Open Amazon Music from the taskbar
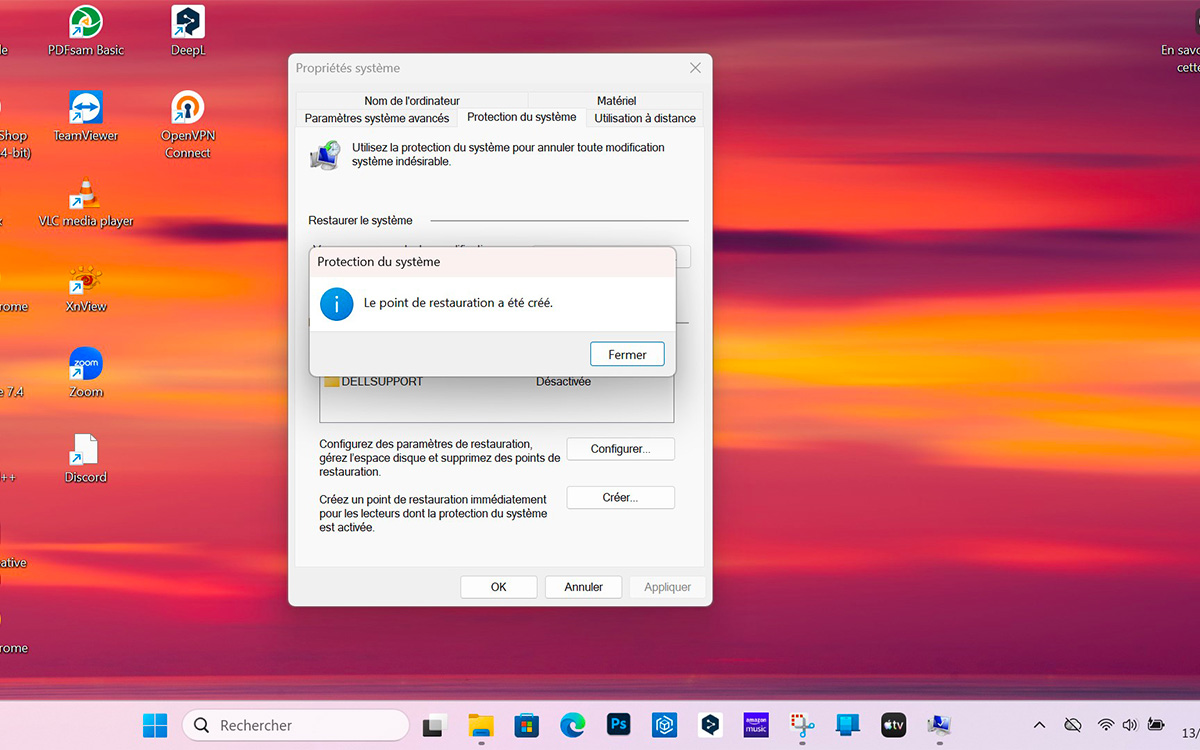 [755, 724]
